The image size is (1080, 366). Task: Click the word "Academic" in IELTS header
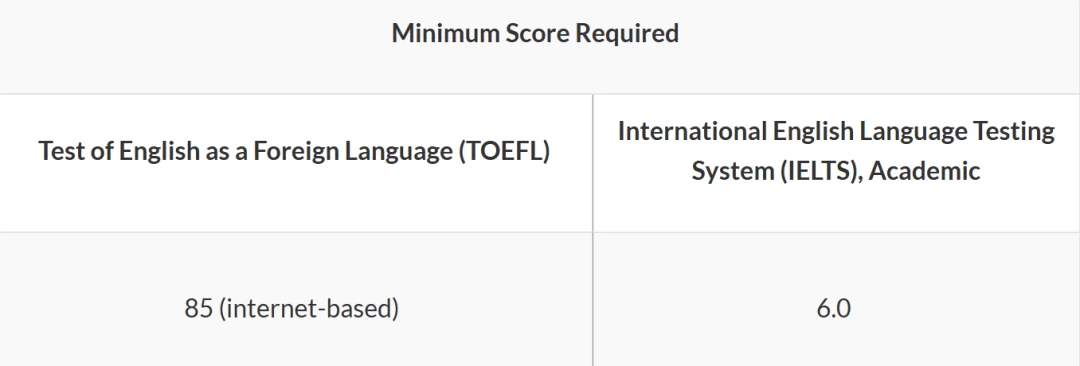924,170
